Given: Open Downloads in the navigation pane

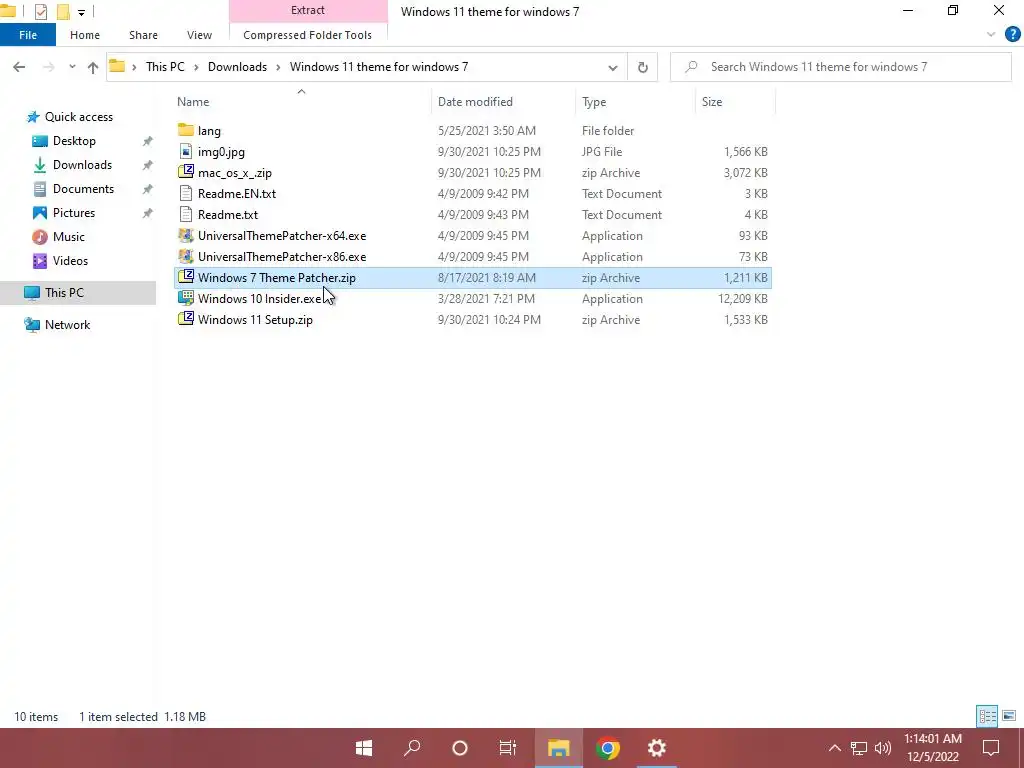Looking at the screenshot, I should point(82,165).
